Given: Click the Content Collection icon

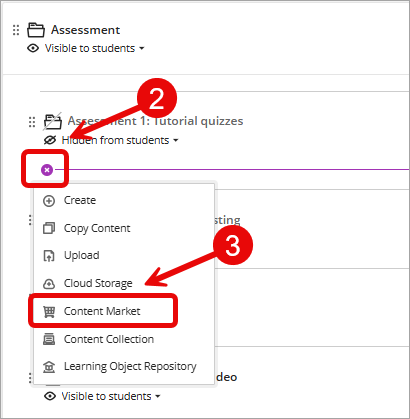Looking at the screenshot, I should coord(49,339).
